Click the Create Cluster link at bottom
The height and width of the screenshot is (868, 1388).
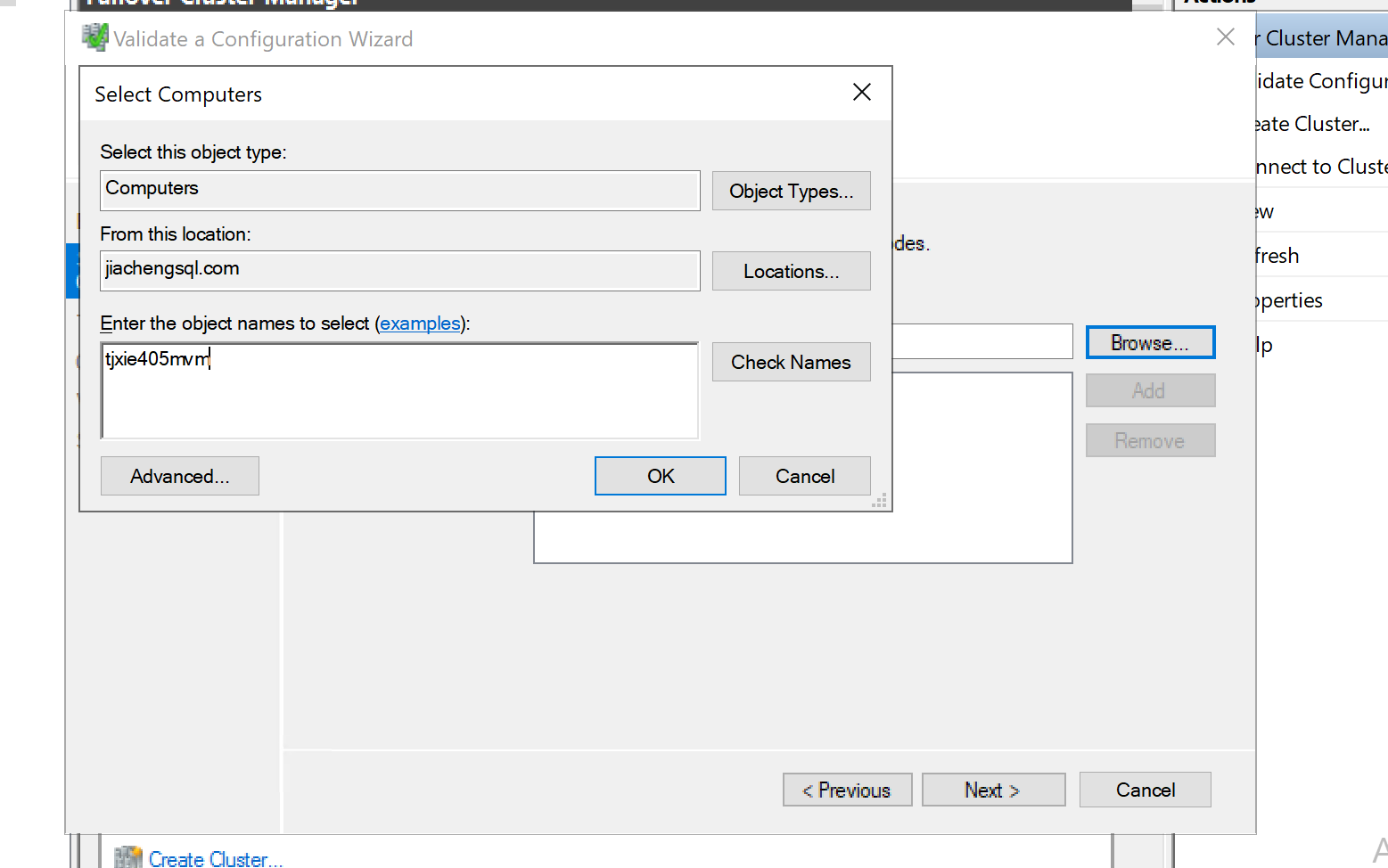pos(215,859)
